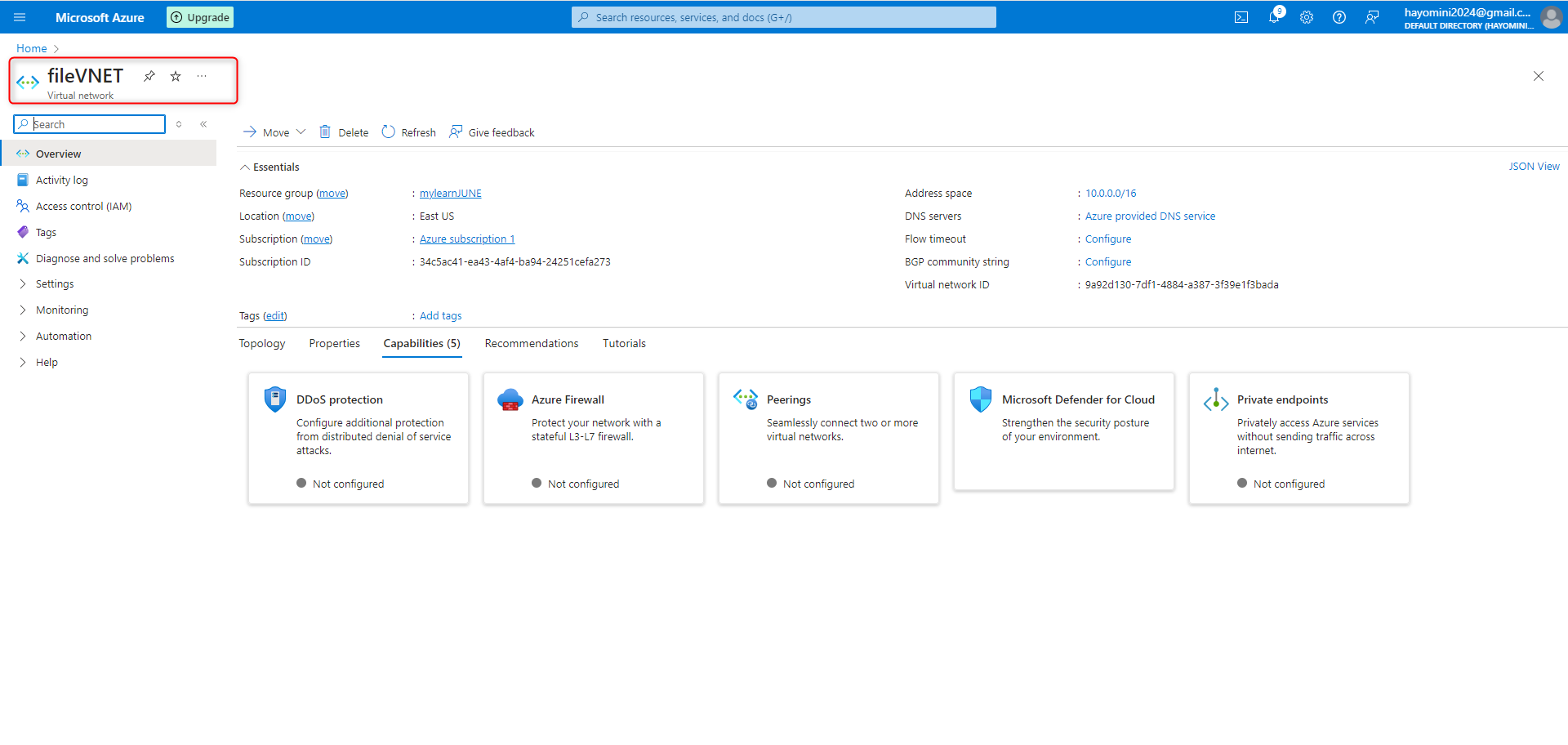Click the edit link next to Tags

pyautogui.click(x=275, y=316)
